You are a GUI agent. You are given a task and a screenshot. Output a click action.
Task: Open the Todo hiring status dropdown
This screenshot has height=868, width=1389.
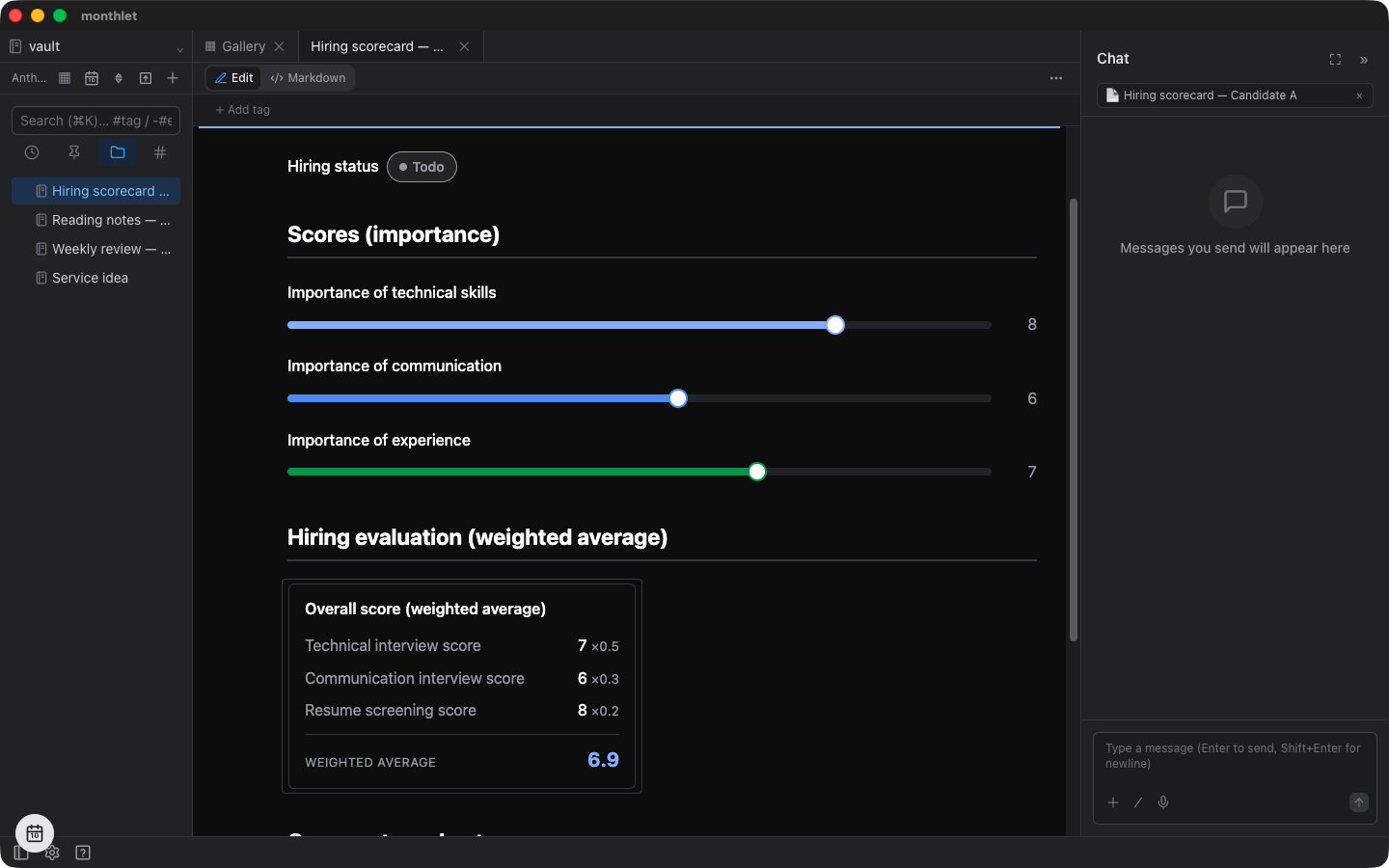pos(422,167)
